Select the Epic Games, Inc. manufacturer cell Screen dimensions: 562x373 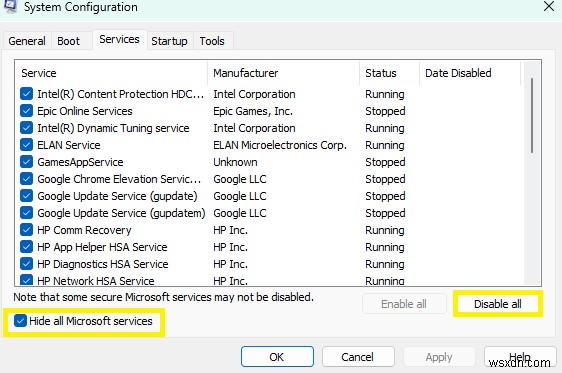tap(253, 111)
